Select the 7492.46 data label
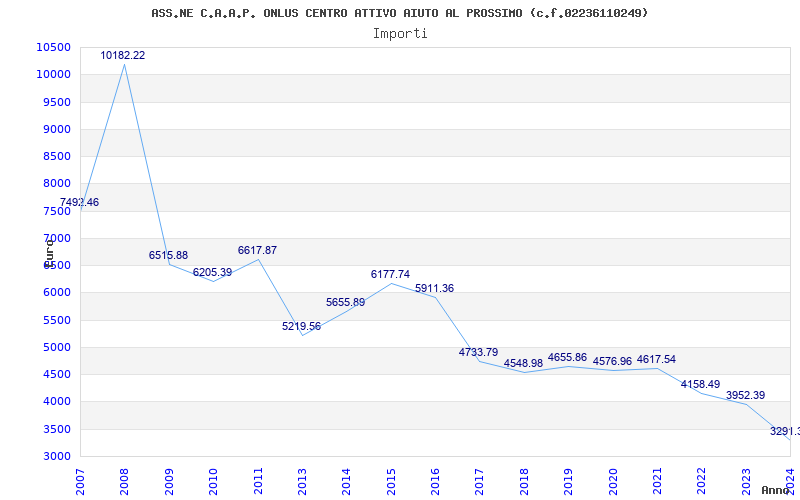 click(x=79, y=203)
